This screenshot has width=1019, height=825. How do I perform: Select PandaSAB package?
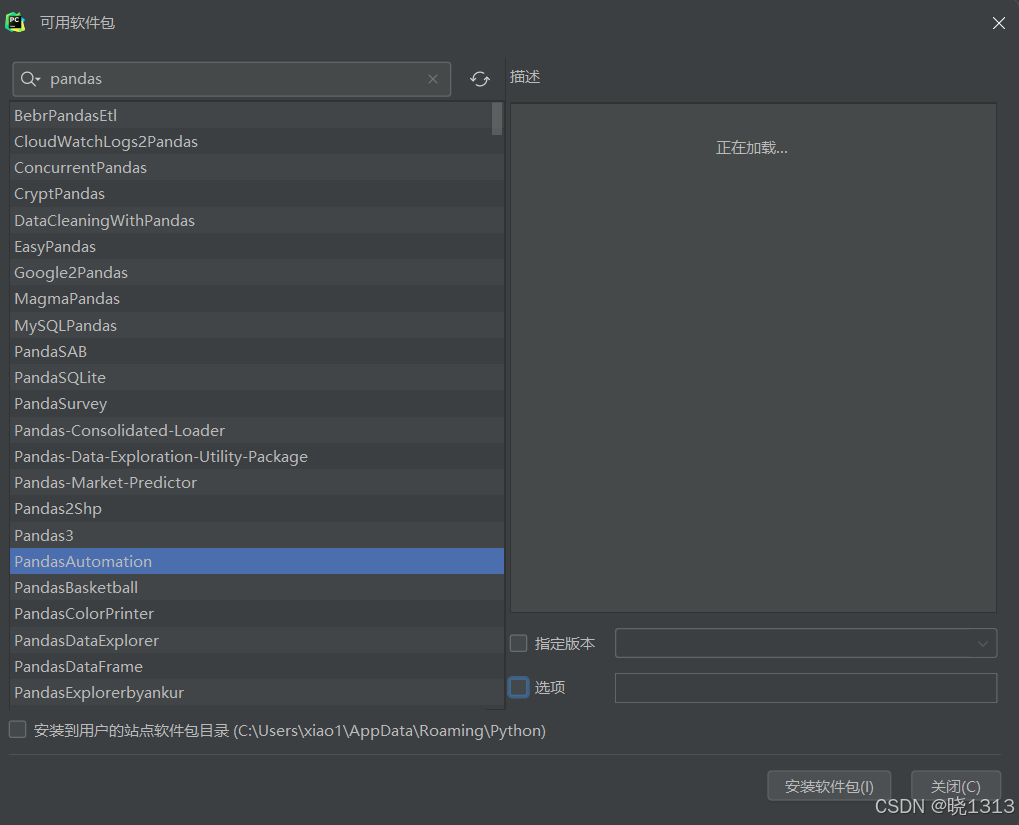(x=257, y=351)
